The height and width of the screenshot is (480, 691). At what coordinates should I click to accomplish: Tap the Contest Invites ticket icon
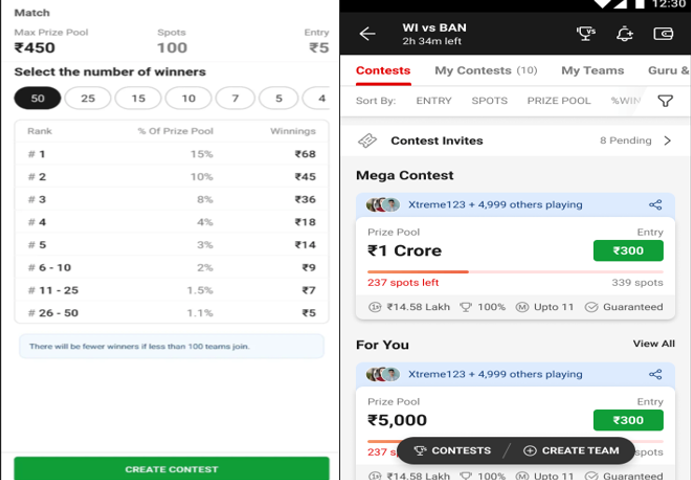pyautogui.click(x=368, y=141)
